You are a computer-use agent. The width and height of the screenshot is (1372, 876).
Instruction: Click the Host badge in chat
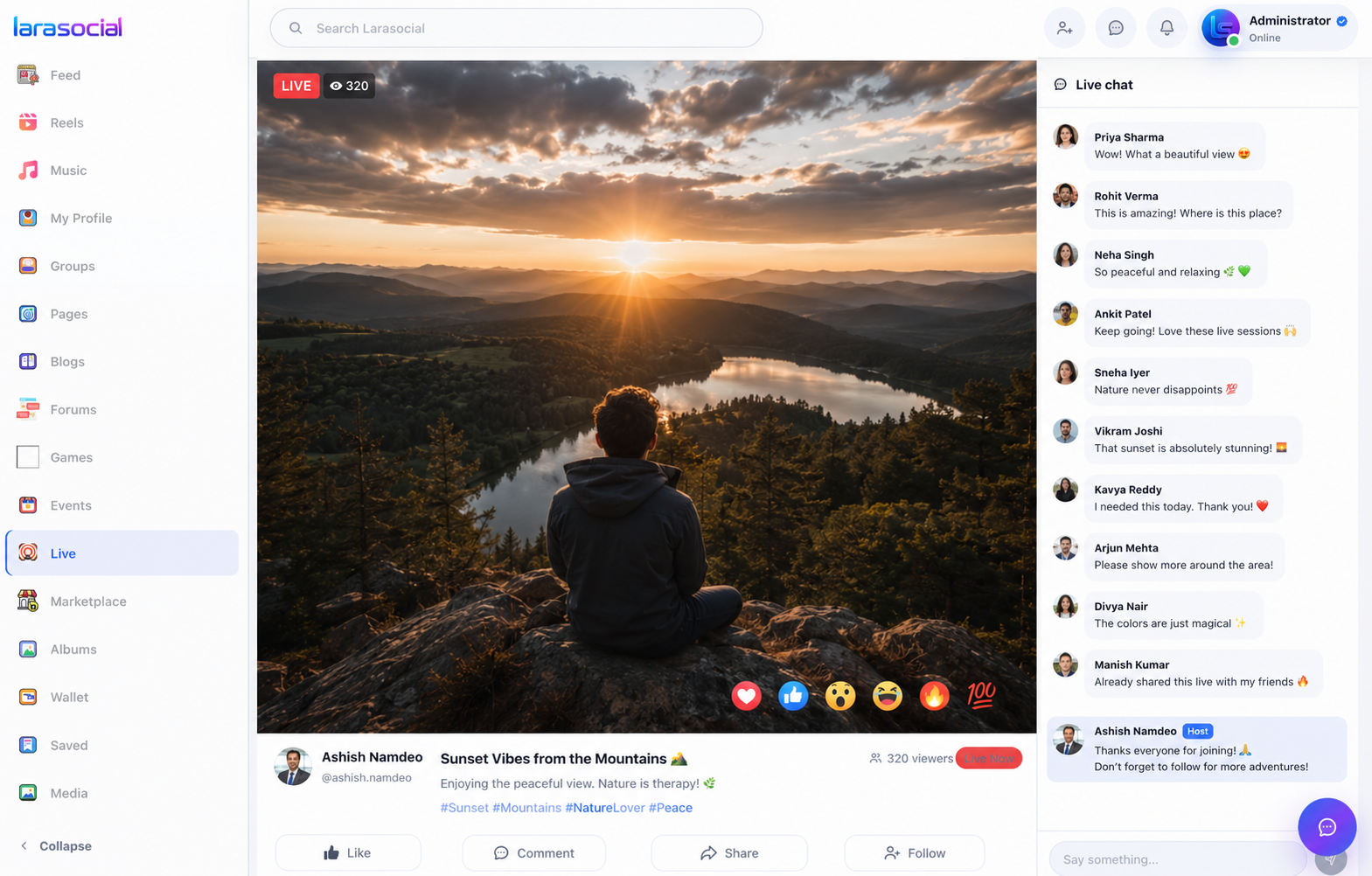pos(1197,731)
